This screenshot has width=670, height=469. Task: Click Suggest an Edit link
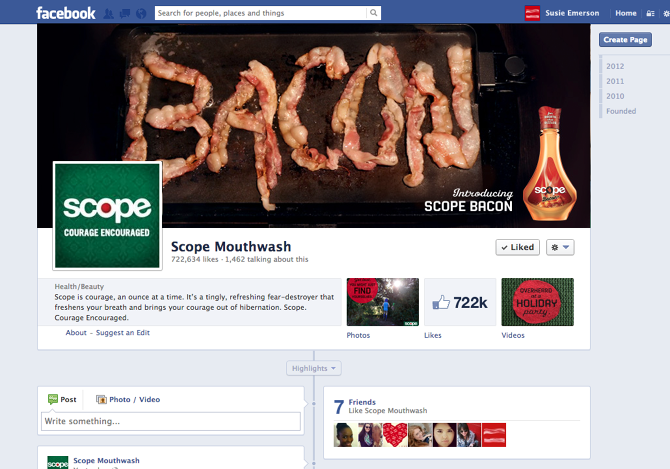(x=123, y=333)
